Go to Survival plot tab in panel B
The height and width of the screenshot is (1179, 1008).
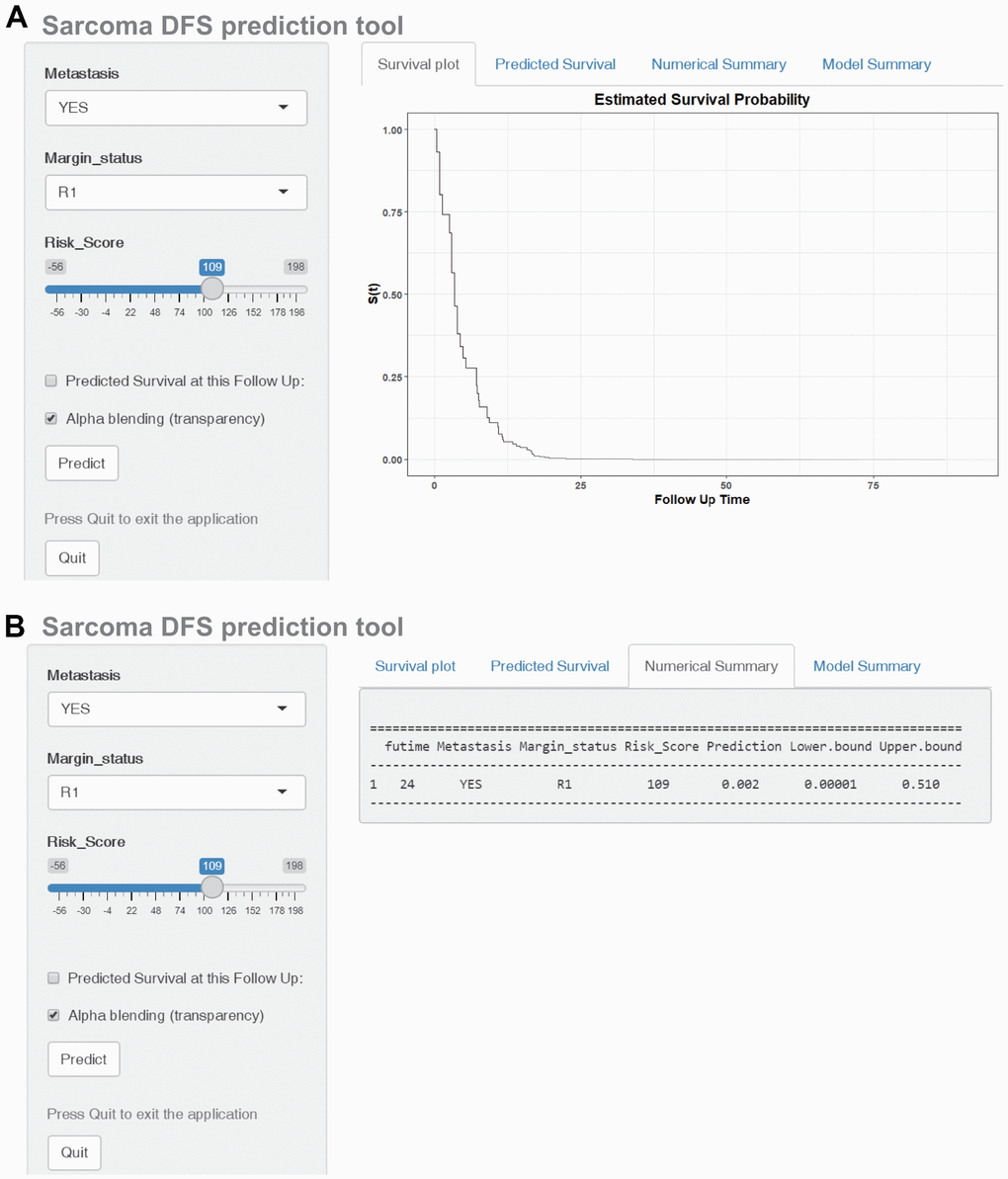[x=415, y=666]
